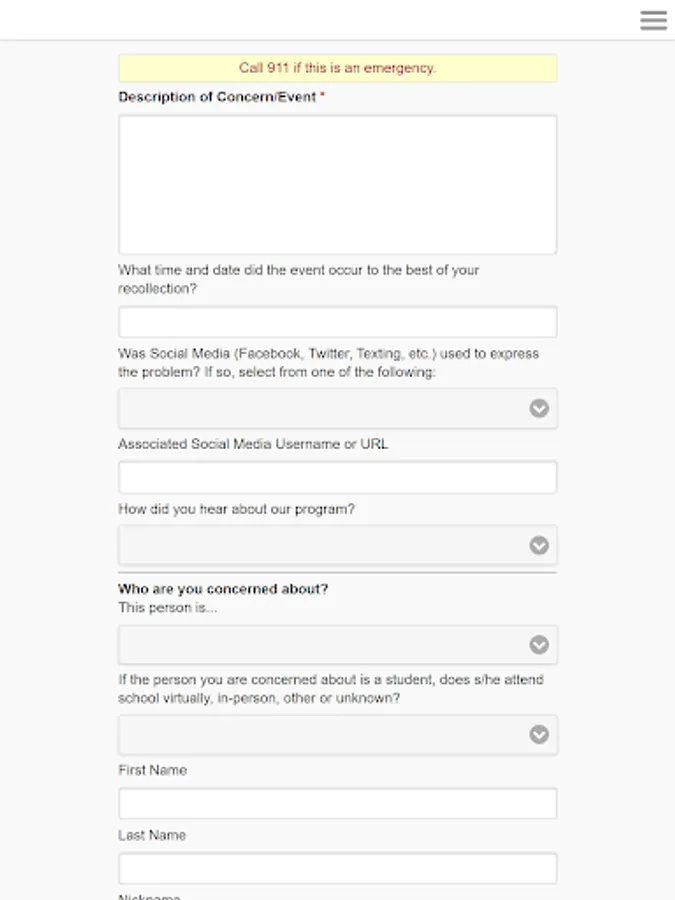Click into the First Name field

click(x=338, y=804)
